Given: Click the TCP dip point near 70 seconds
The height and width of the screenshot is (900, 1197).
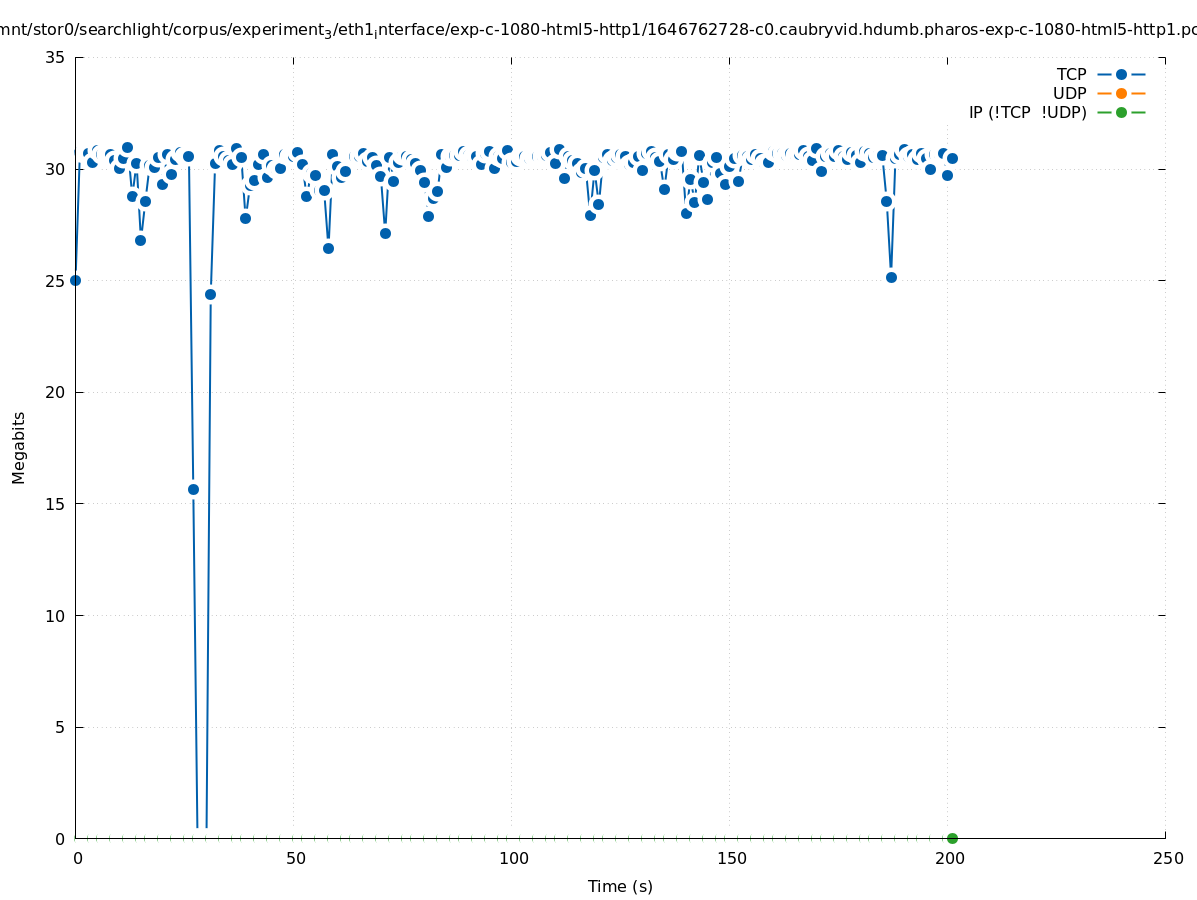Looking at the screenshot, I should [x=385, y=233].
